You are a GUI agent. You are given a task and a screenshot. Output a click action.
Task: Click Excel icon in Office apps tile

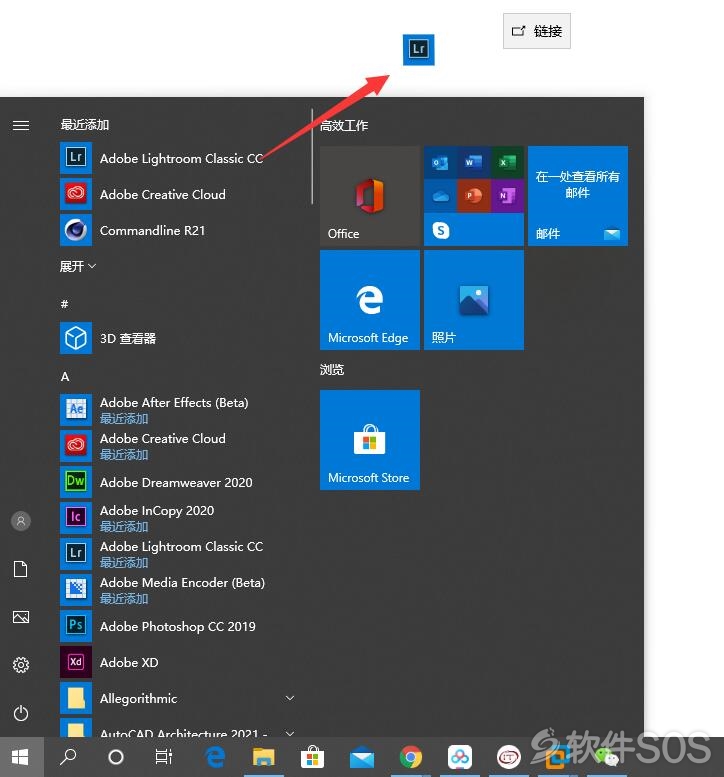(507, 162)
